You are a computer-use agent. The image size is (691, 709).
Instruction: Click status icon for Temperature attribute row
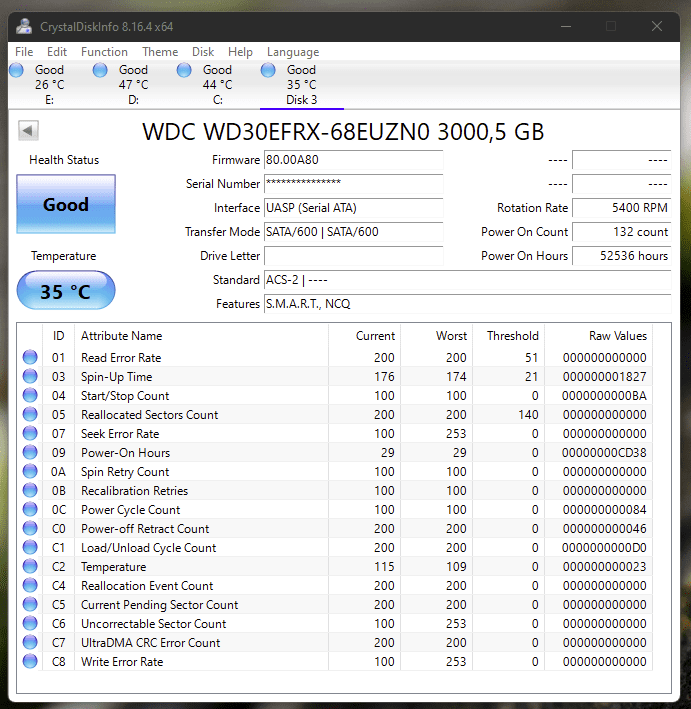click(x=30, y=566)
